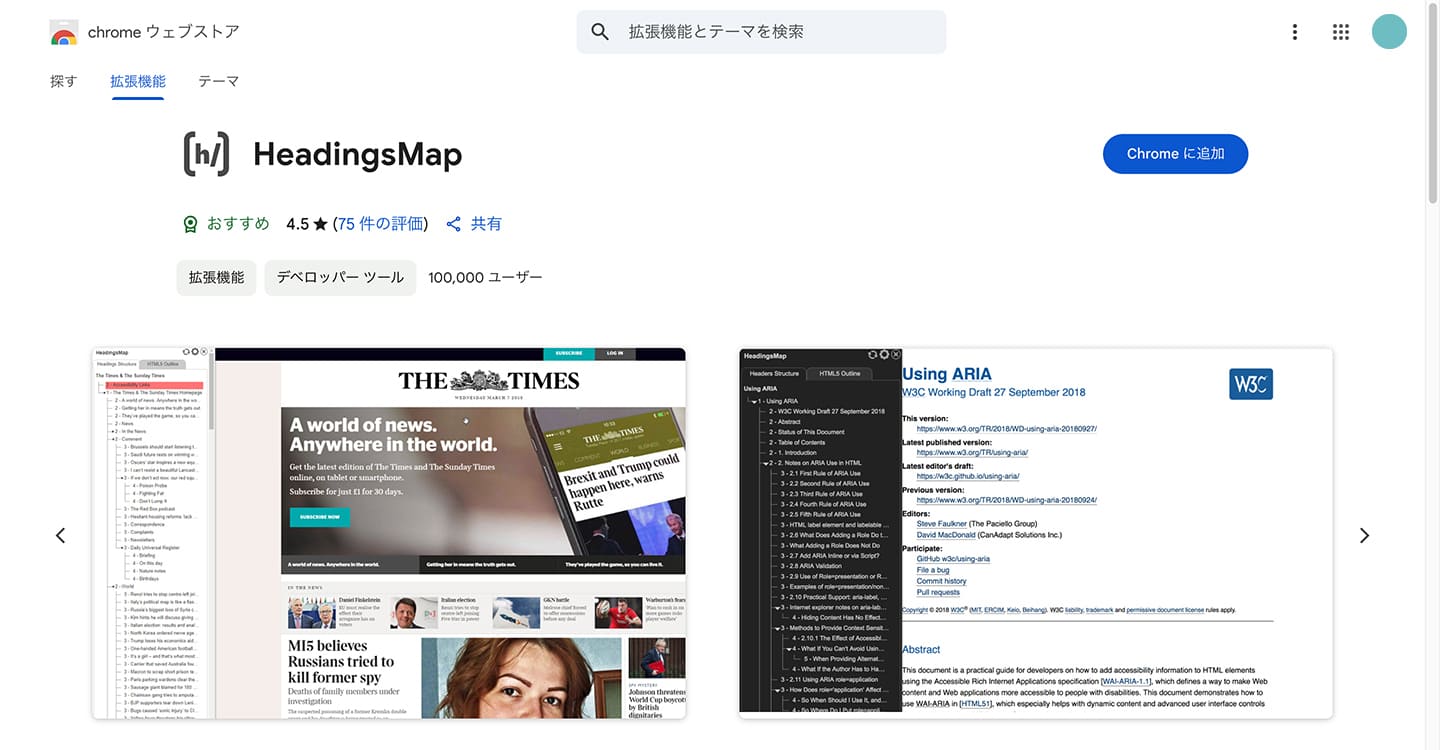Screen dimensions: 1440x750
Task: Switch to the 探す tab
Action: point(63,81)
